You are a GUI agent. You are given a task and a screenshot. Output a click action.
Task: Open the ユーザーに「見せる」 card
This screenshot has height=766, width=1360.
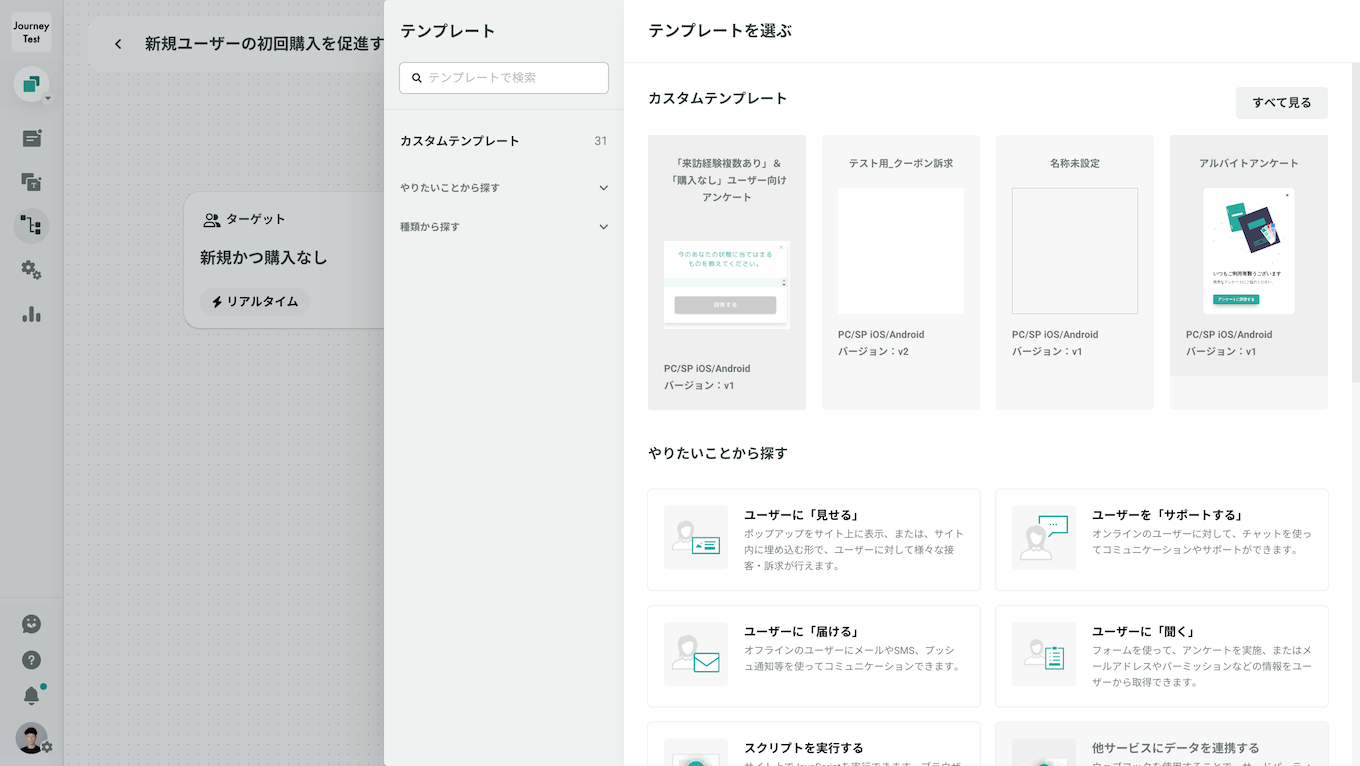tap(814, 539)
